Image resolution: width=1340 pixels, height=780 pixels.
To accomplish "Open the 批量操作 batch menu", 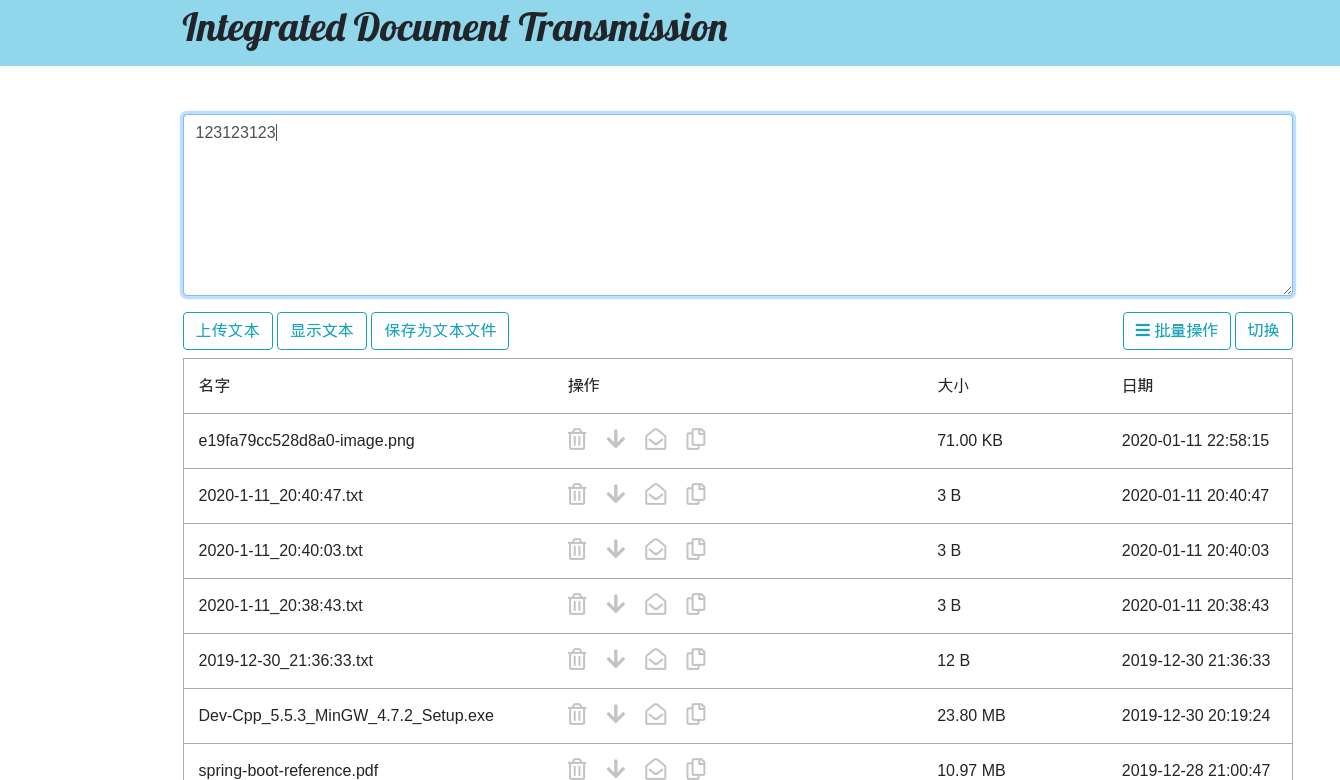I will 1176,331.
